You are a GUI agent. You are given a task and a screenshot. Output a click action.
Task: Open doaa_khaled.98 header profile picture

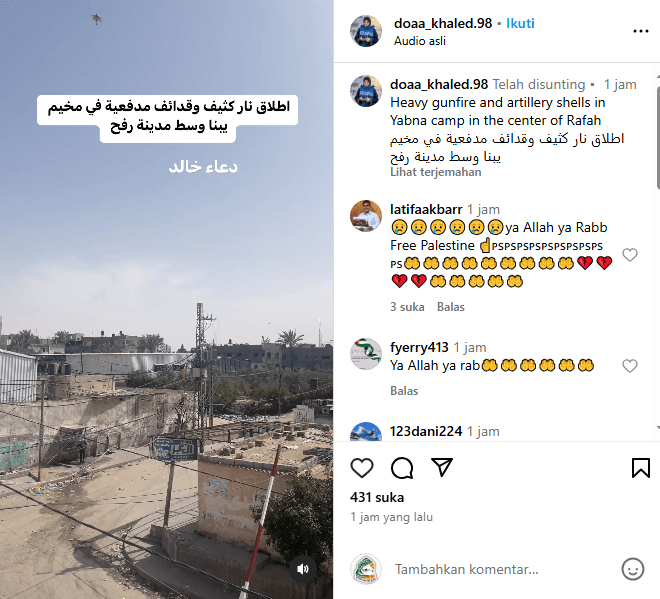point(366,31)
